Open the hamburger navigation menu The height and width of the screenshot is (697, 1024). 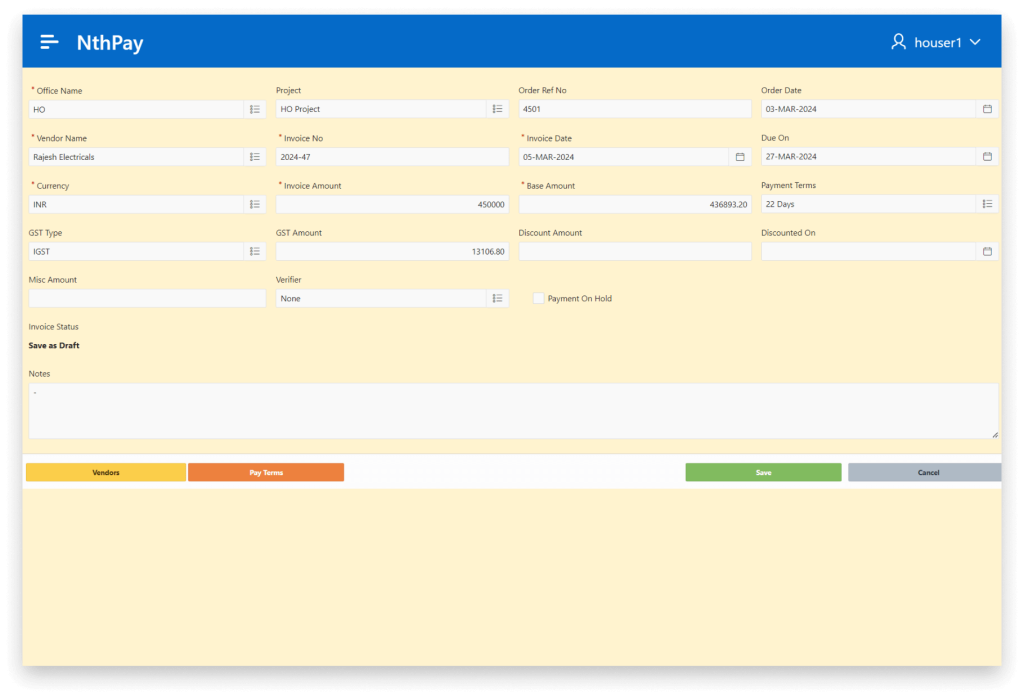[49, 42]
